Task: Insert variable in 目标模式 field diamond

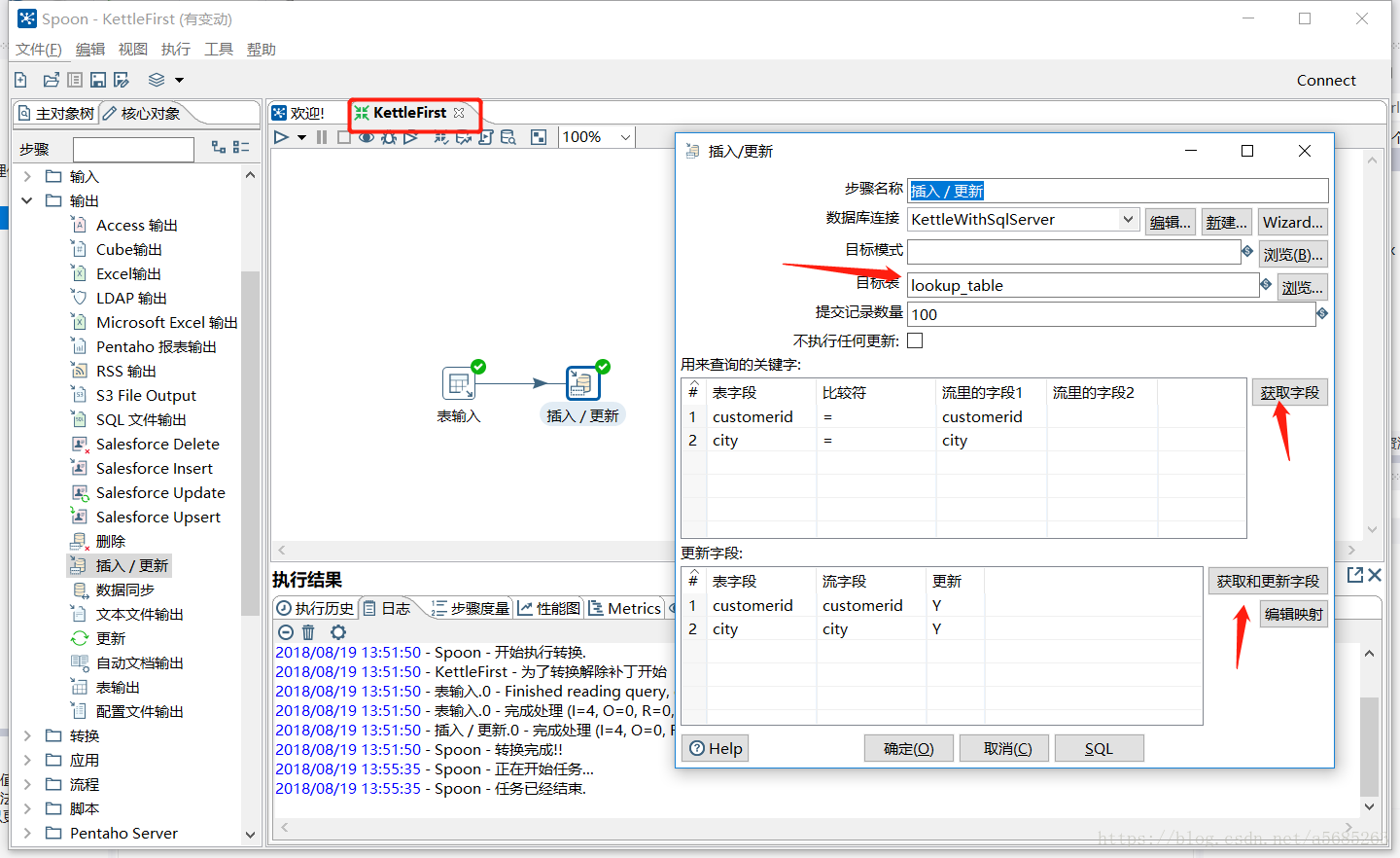Action: (1247, 251)
